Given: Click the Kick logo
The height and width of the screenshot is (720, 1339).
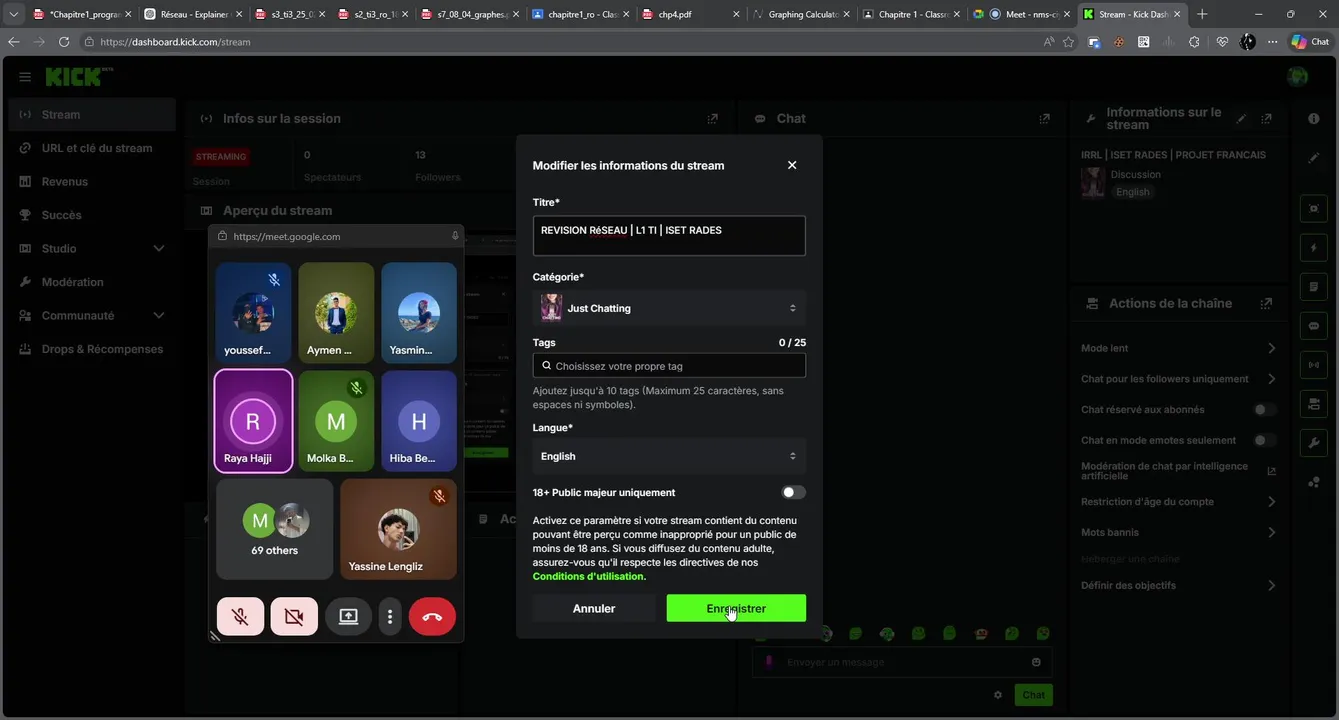Looking at the screenshot, I should tap(78, 77).
